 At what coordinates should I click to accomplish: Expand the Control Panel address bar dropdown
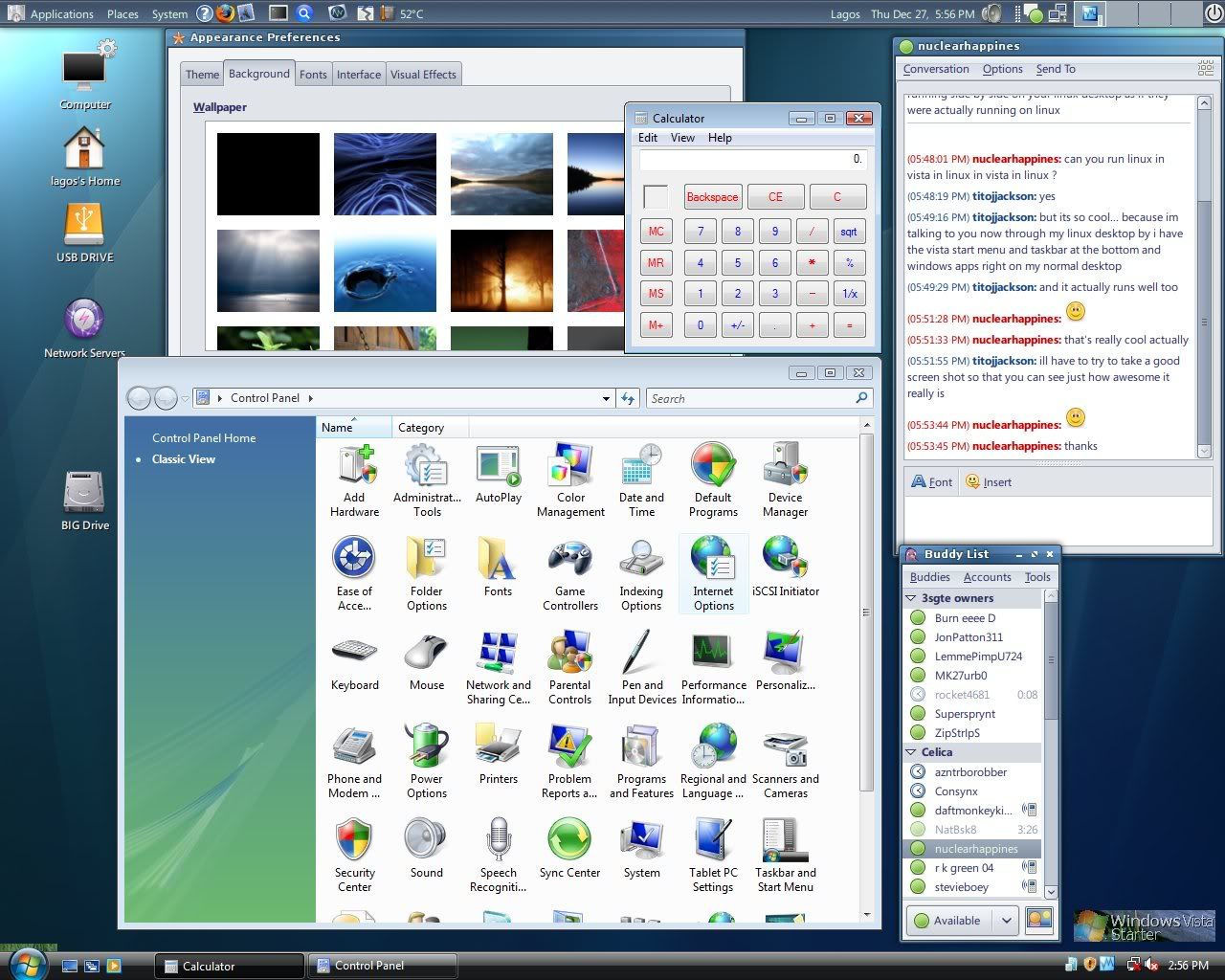(x=606, y=399)
